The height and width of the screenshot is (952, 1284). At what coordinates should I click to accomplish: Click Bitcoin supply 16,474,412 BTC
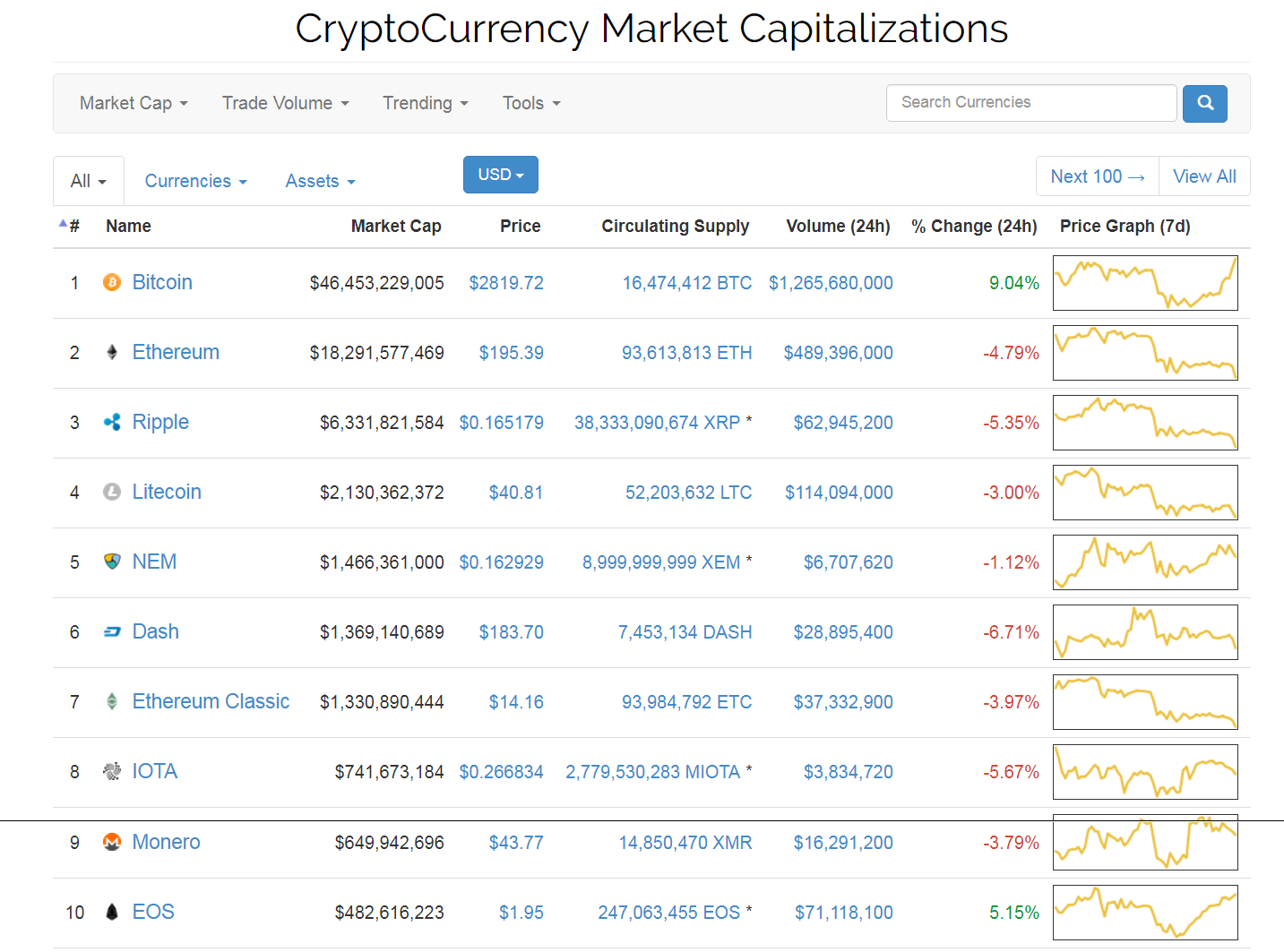click(687, 283)
